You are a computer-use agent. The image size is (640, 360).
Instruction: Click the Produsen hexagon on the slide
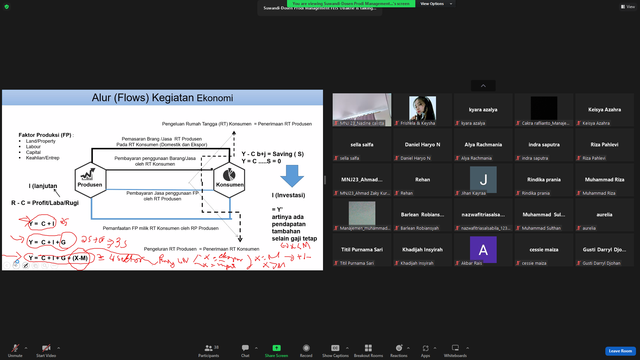click(90, 180)
